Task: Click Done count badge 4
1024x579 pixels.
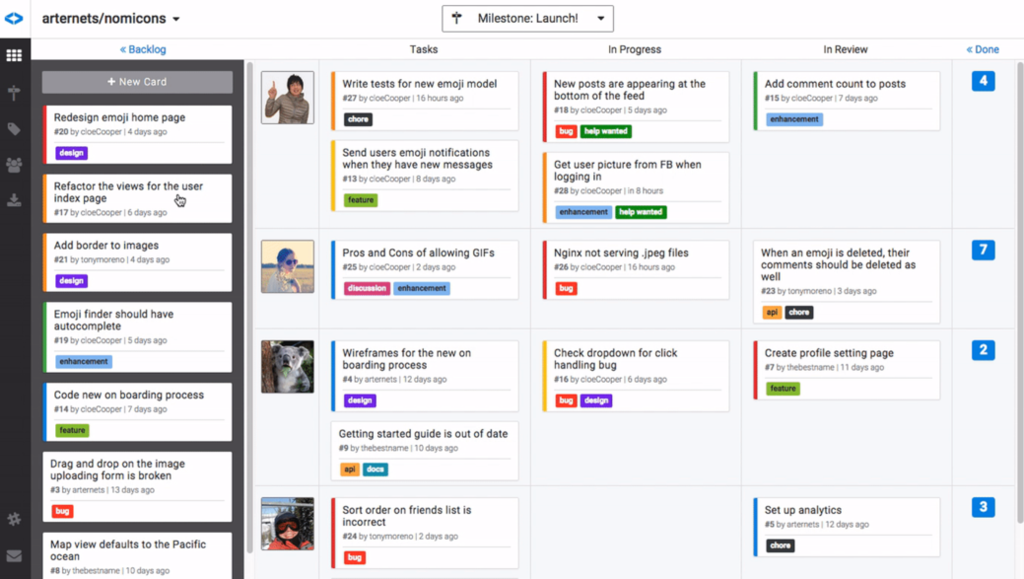Action: [x=983, y=81]
